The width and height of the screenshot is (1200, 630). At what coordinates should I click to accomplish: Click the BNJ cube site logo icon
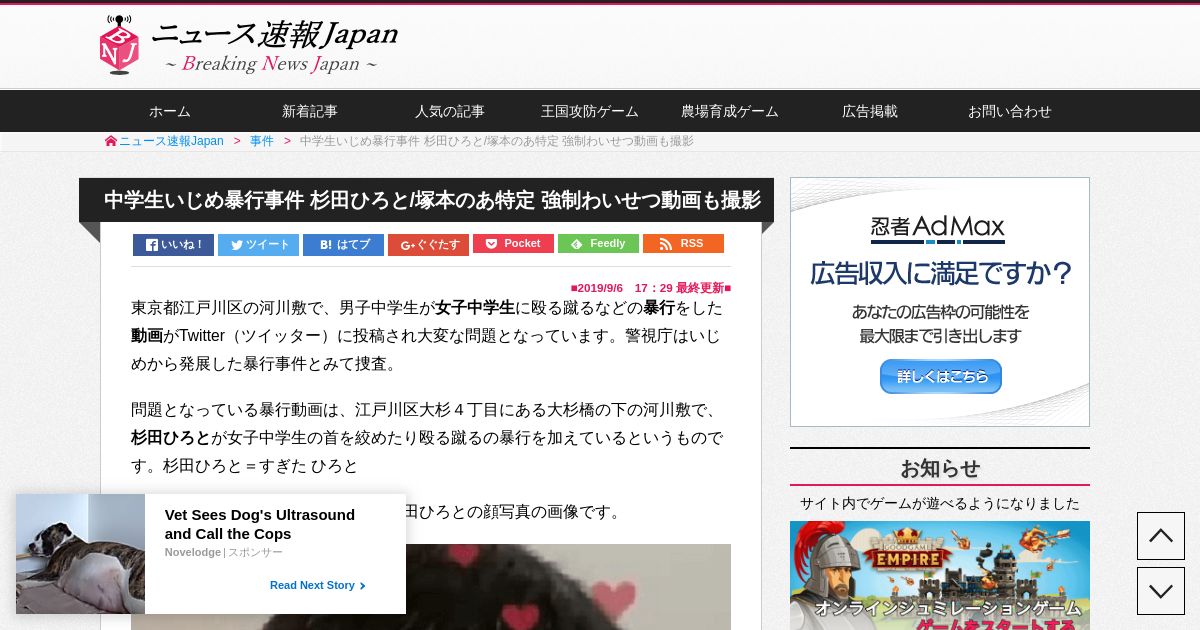click(119, 45)
